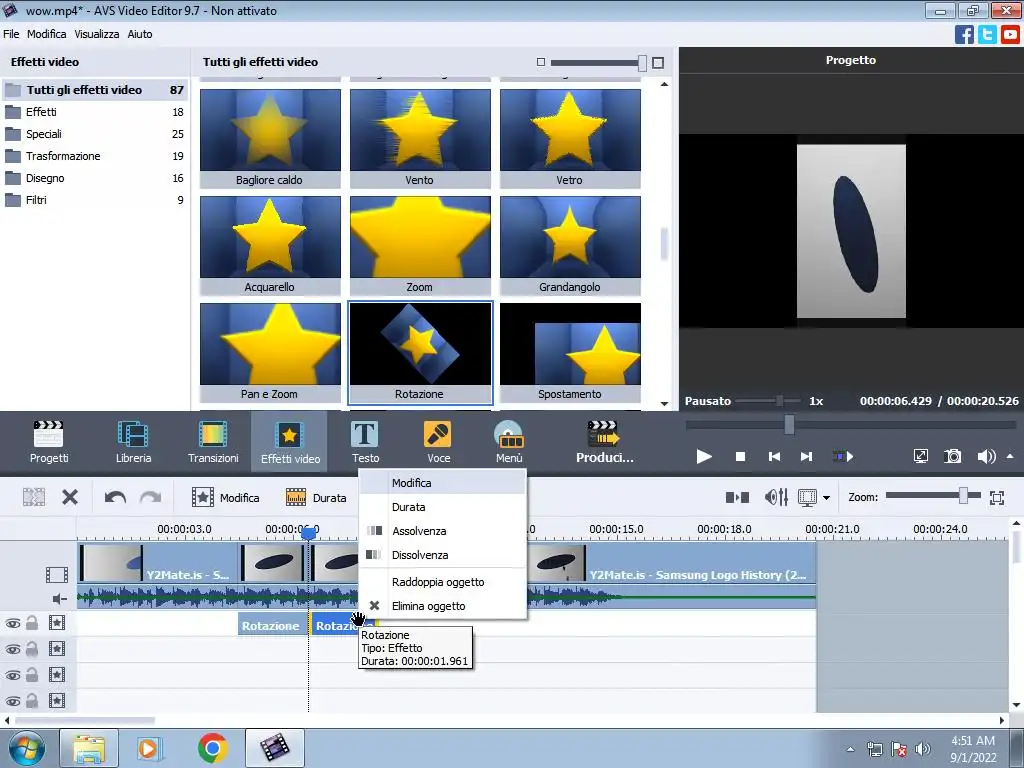Click the Durata button in timeline toolbar

point(316,498)
